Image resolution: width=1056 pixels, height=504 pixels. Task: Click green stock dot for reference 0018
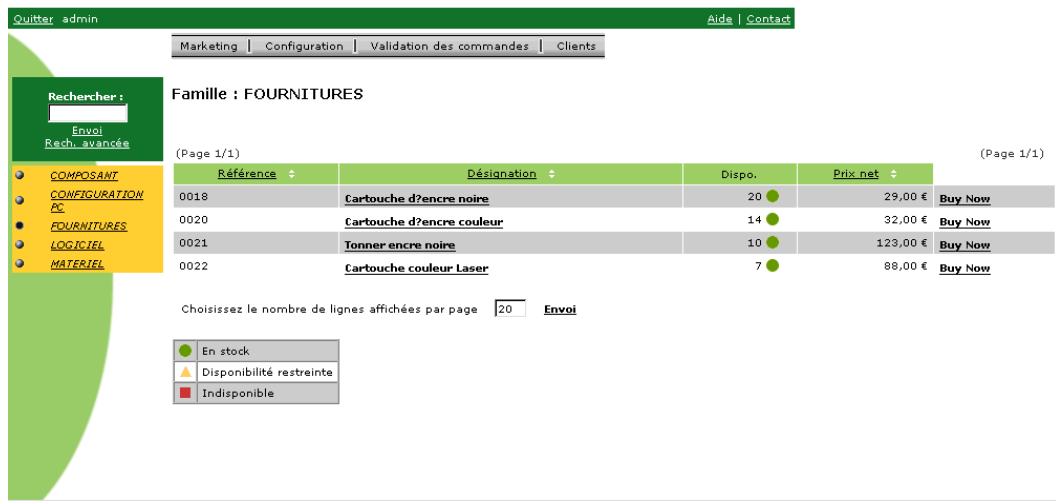tap(772, 197)
